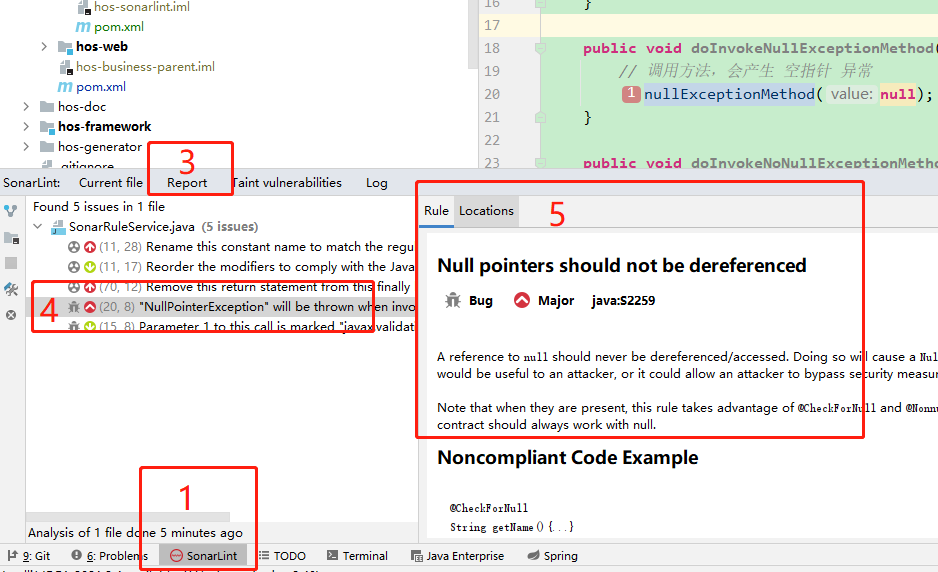Click the doInvokeNullExceptionMethod method name
Image resolution: width=938 pixels, height=572 pixels.
(x=811, y=48)
